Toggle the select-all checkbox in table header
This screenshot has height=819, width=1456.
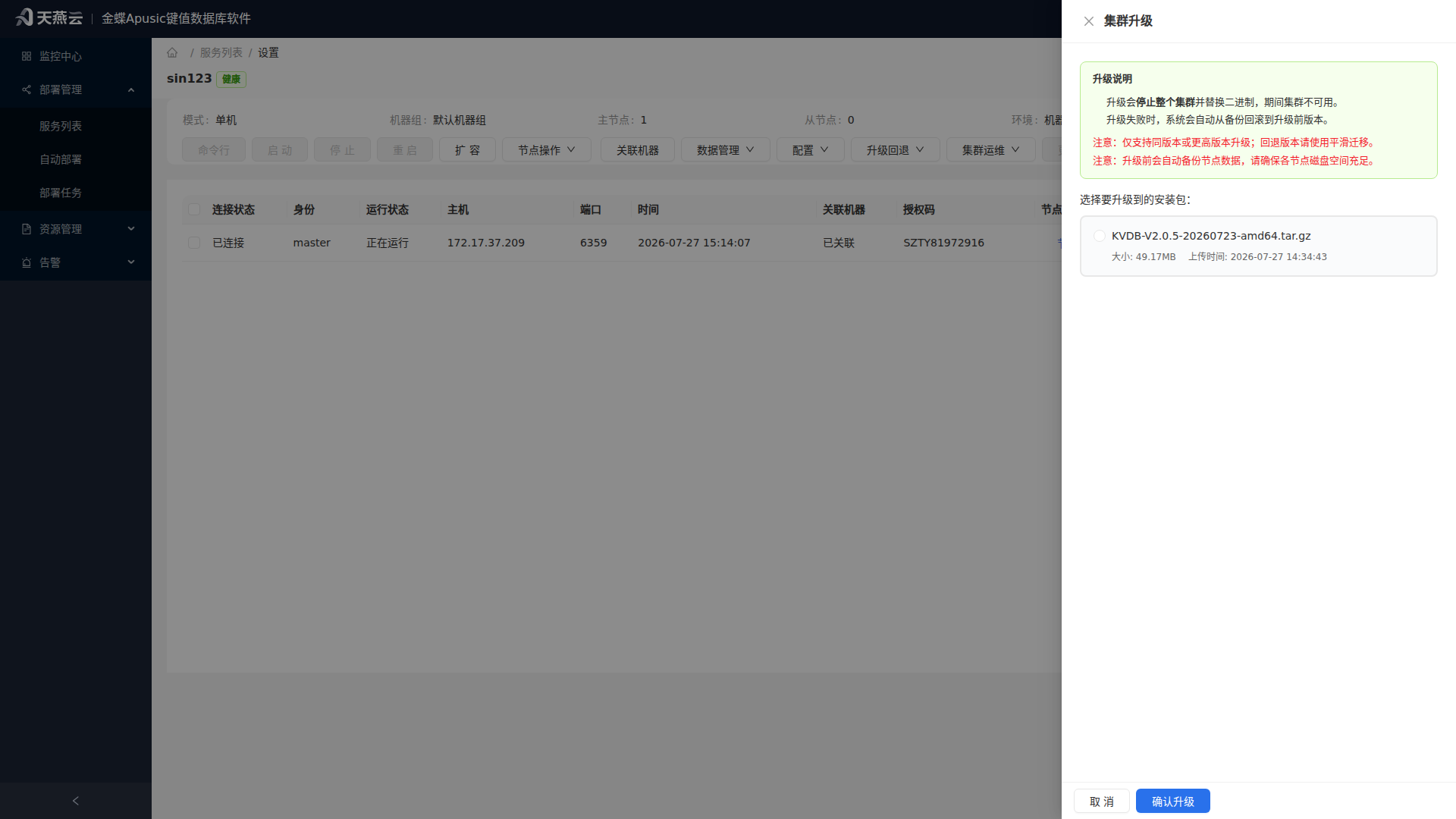tap(194, 209)
